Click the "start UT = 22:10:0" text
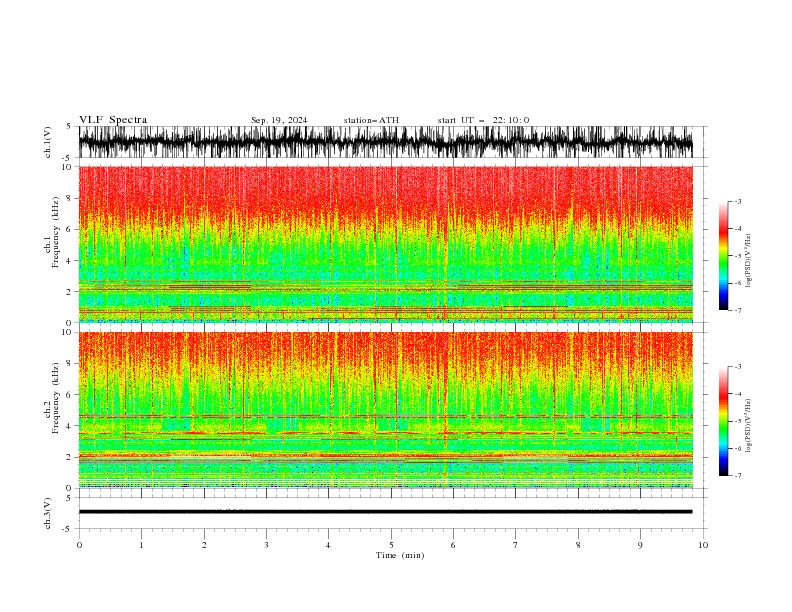This screenshot has height=612, width=792. pos(483,120)
